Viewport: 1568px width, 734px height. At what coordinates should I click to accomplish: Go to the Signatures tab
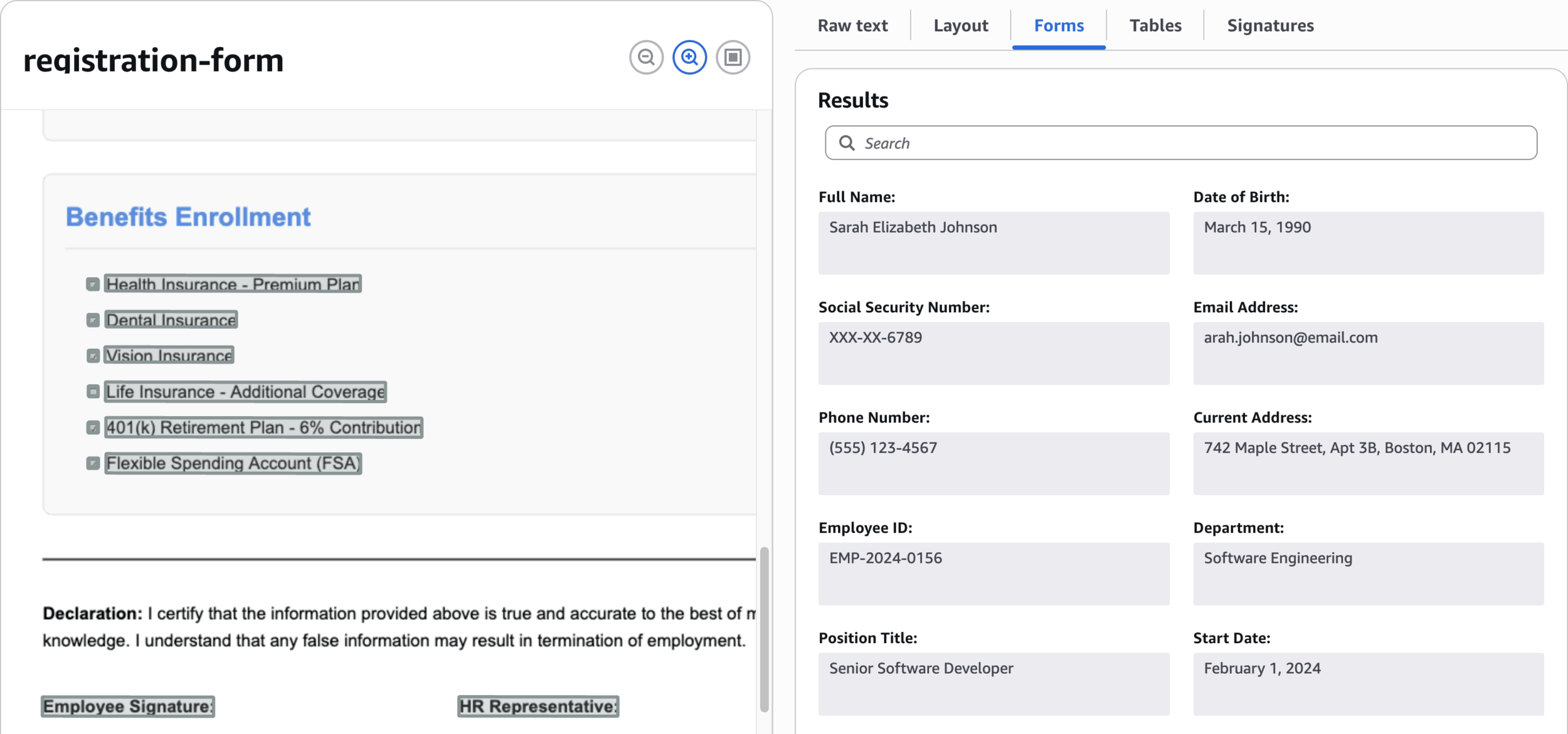coord(1270,26)
